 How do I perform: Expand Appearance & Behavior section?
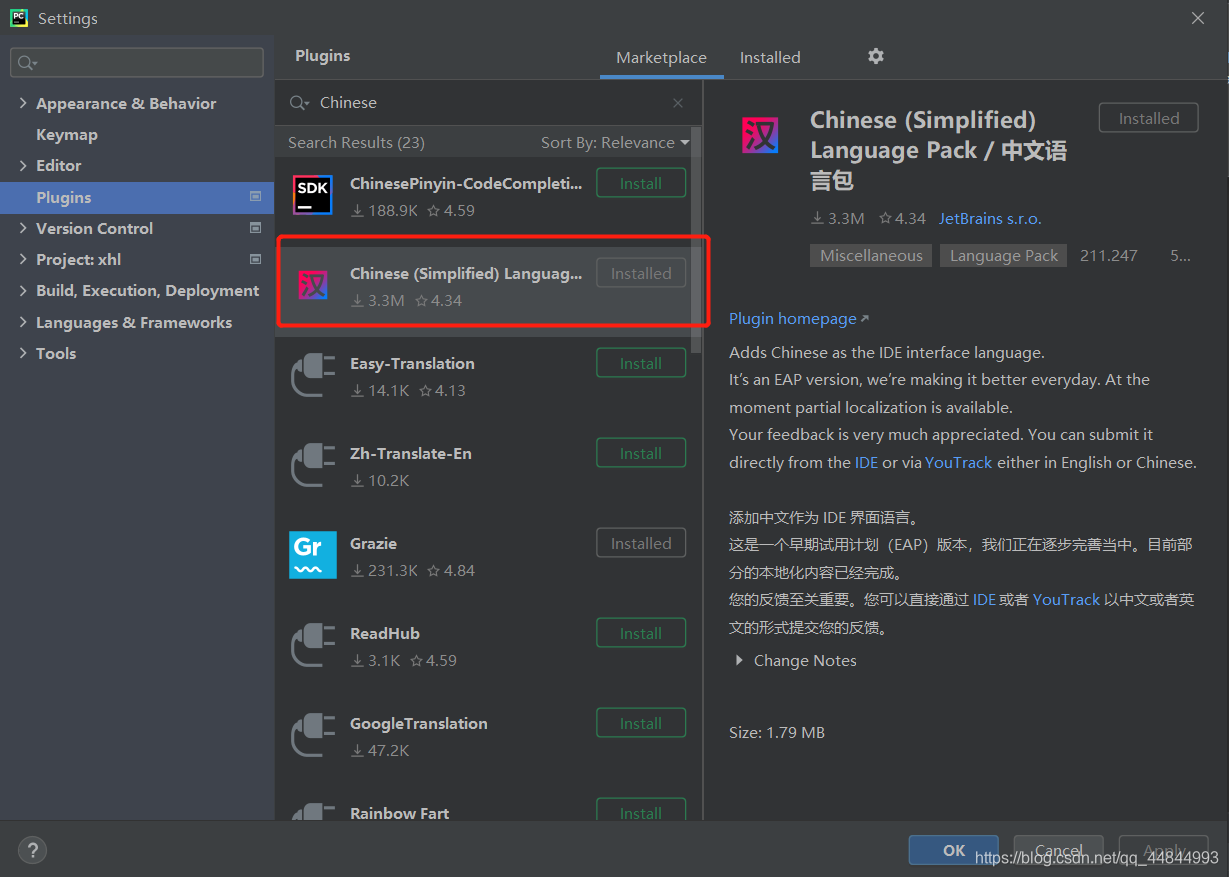(x=23, y=103)
